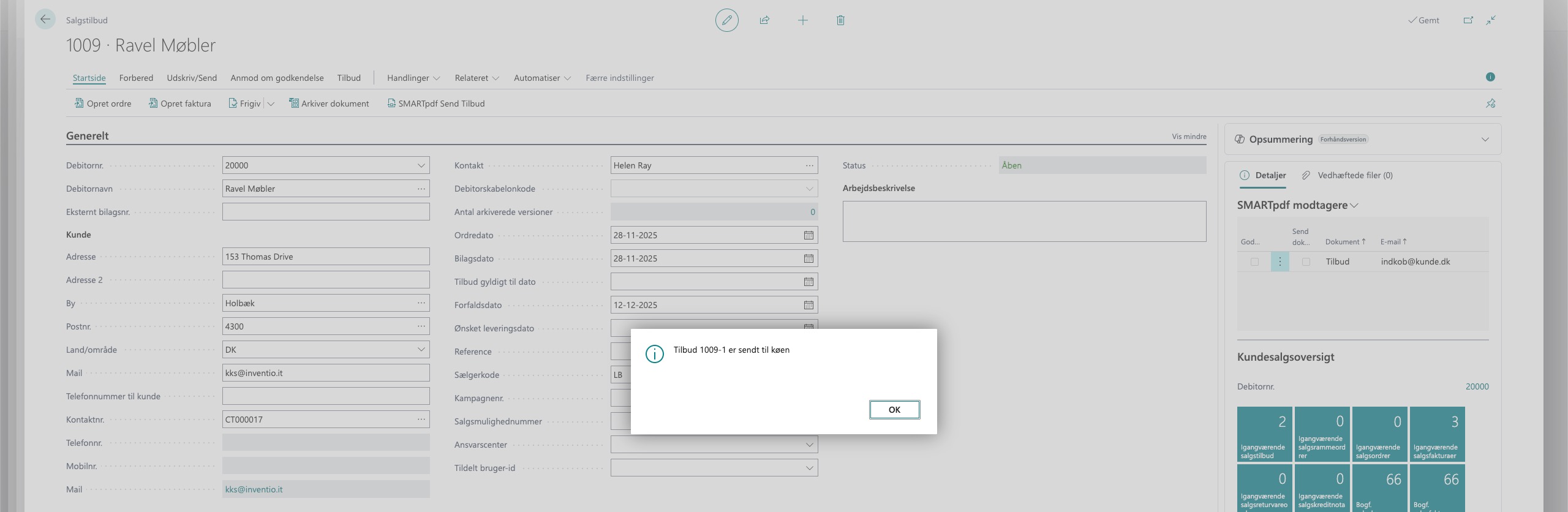Expand the Land/område dropdown
The height and width of the screenshot is (512, 1568).
click(421, 350)
